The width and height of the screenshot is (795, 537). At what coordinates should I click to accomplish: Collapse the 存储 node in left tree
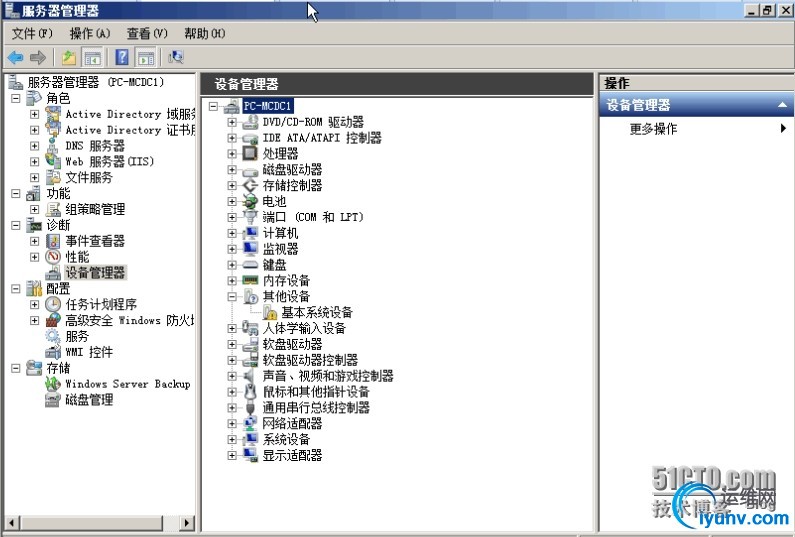pos(16,368)
